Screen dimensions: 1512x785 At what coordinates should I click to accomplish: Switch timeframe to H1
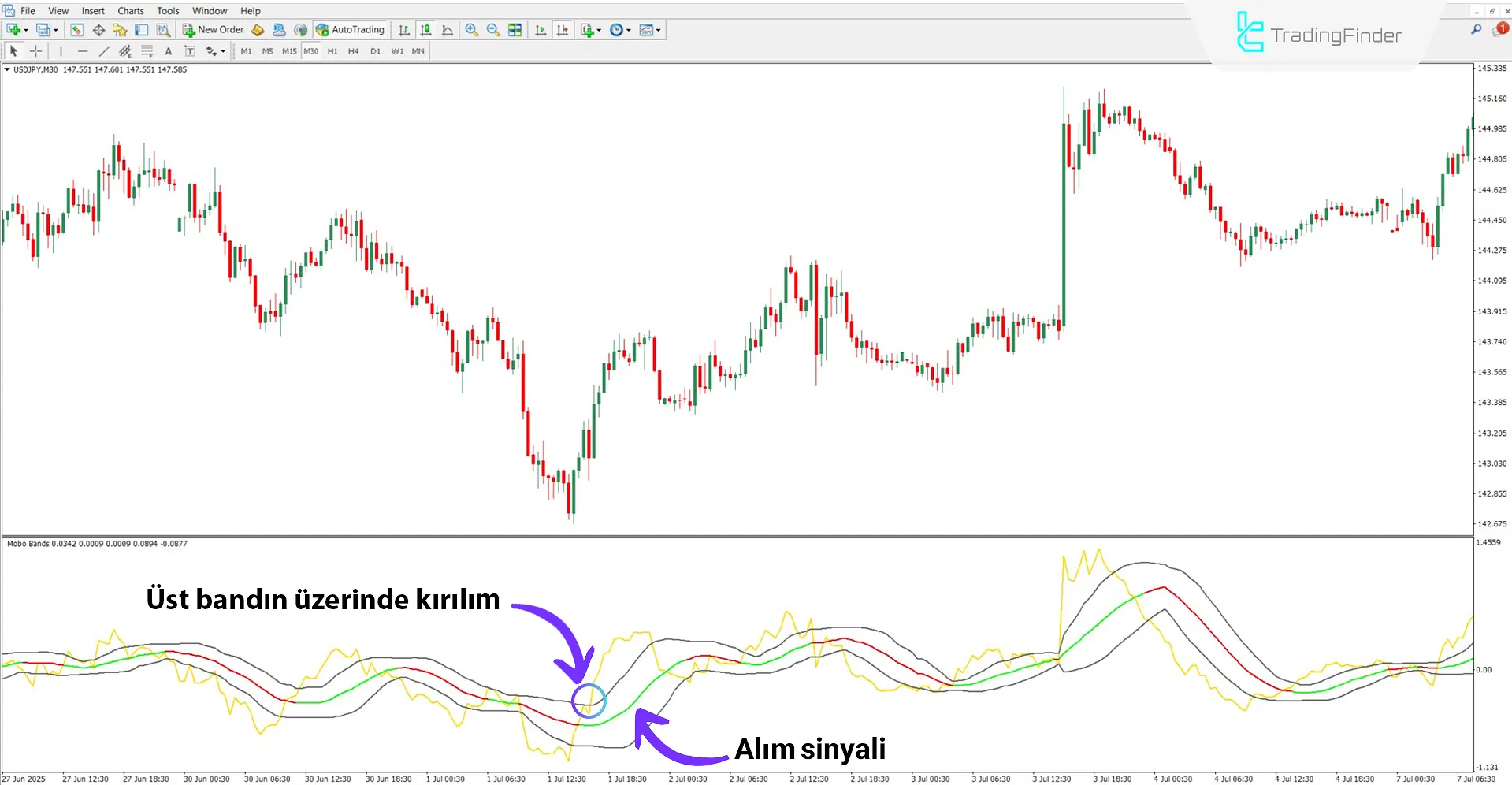(x=332, y=50)
